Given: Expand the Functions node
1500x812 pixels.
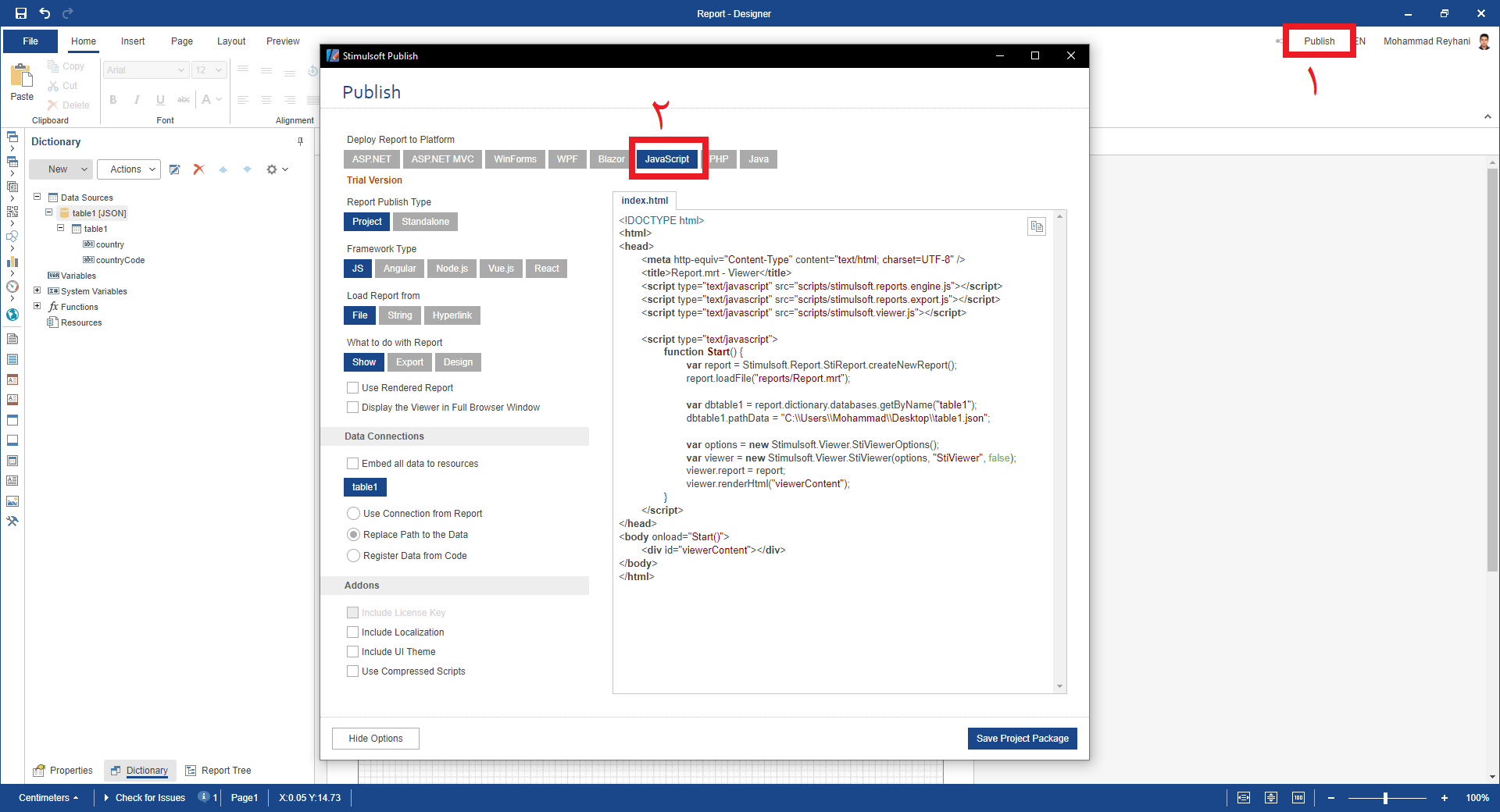Looking at the screenshot, I should pyautogui.click(x=37, y=306).
